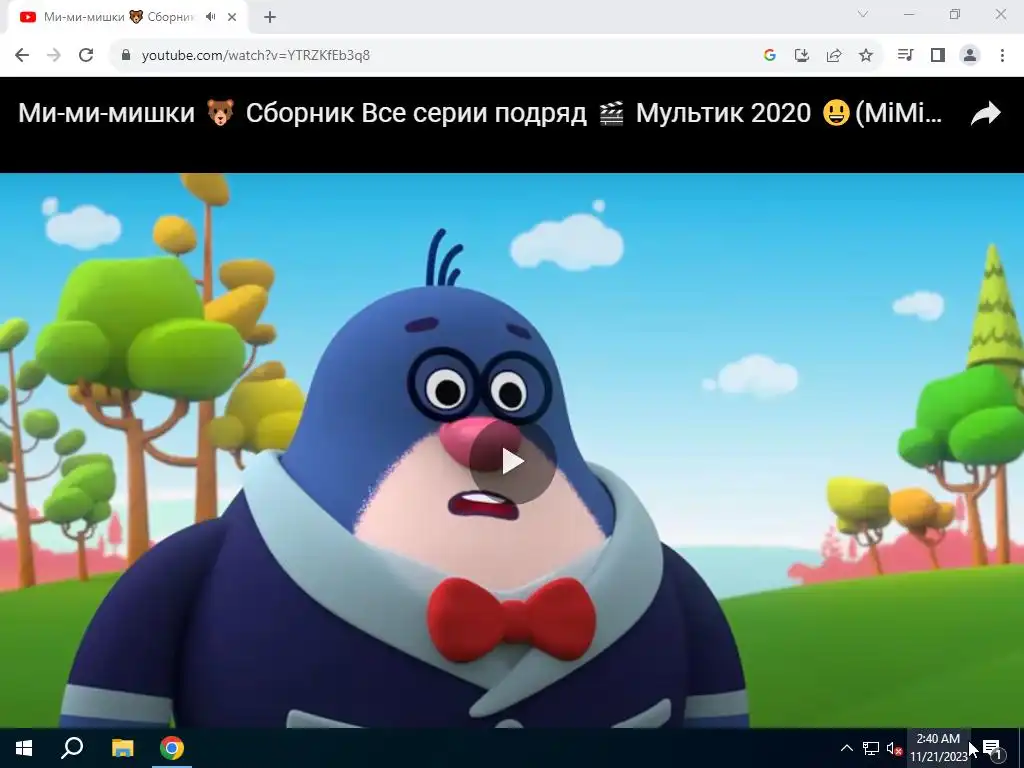Image resolution: width=1024 pixels, height=768 pixels.
Task: Open the Chrome profile avatar menu
Action: tap(970, 55)
